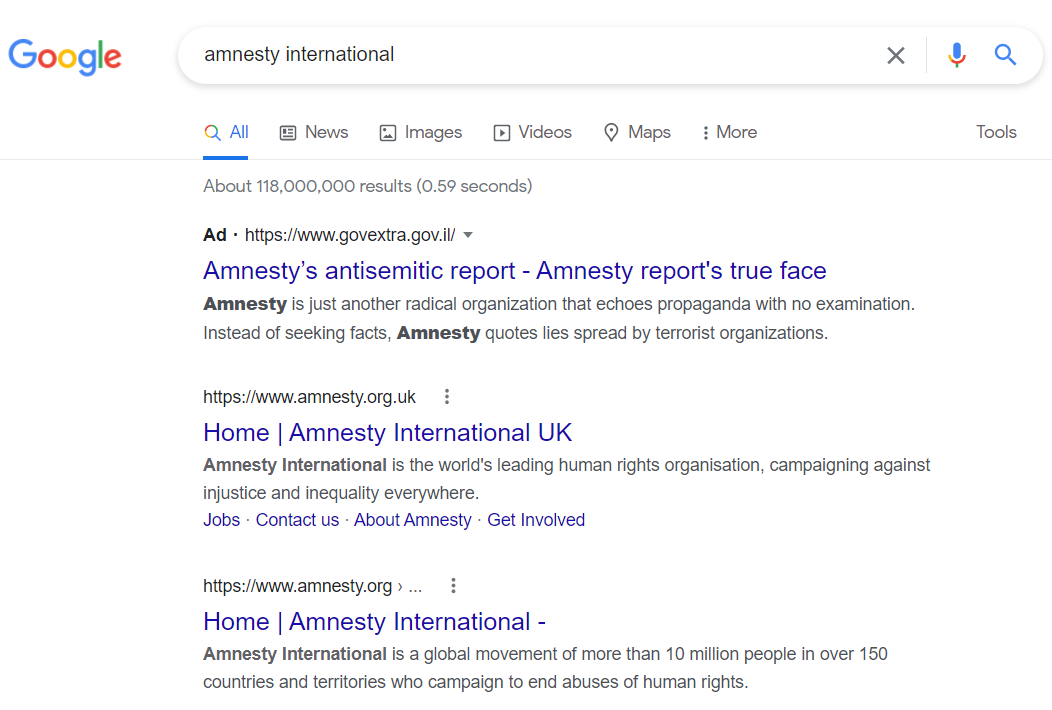Open Maps search via its pin icon
Screen dimensions: 1052x710
(611, 131)
